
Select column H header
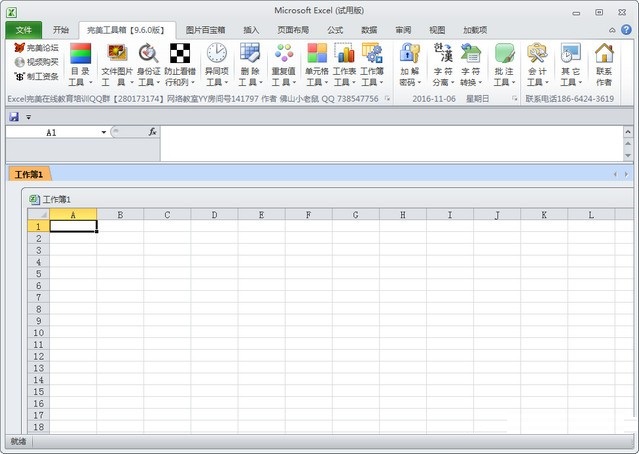(403, 215)
